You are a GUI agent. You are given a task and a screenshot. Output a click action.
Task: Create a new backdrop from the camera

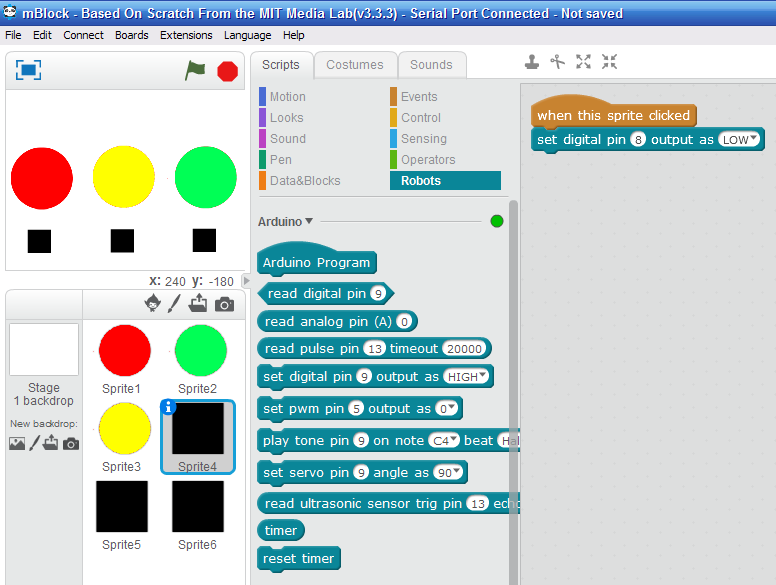71,444
